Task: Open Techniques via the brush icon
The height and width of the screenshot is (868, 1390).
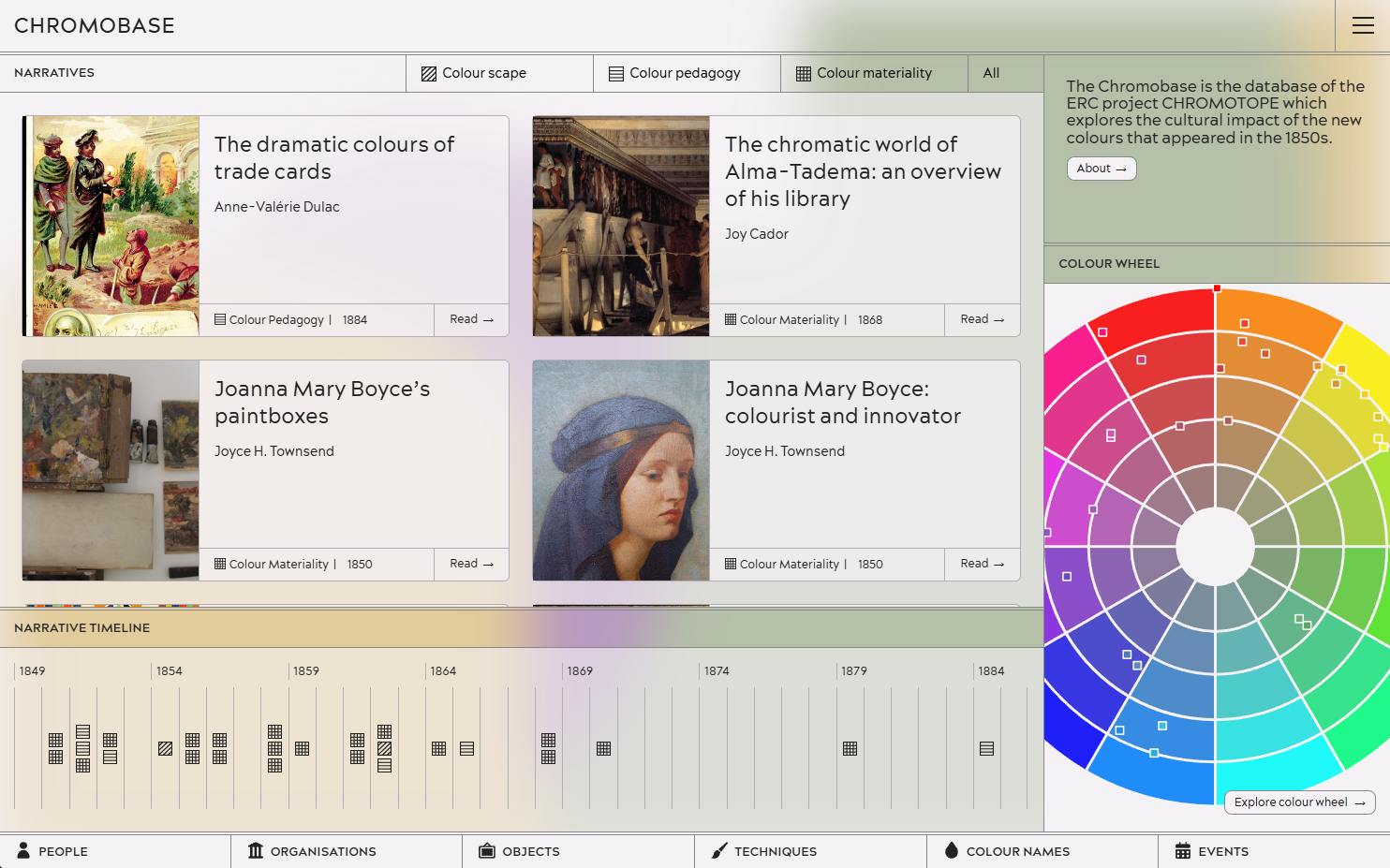Action: tap(719, 850)
